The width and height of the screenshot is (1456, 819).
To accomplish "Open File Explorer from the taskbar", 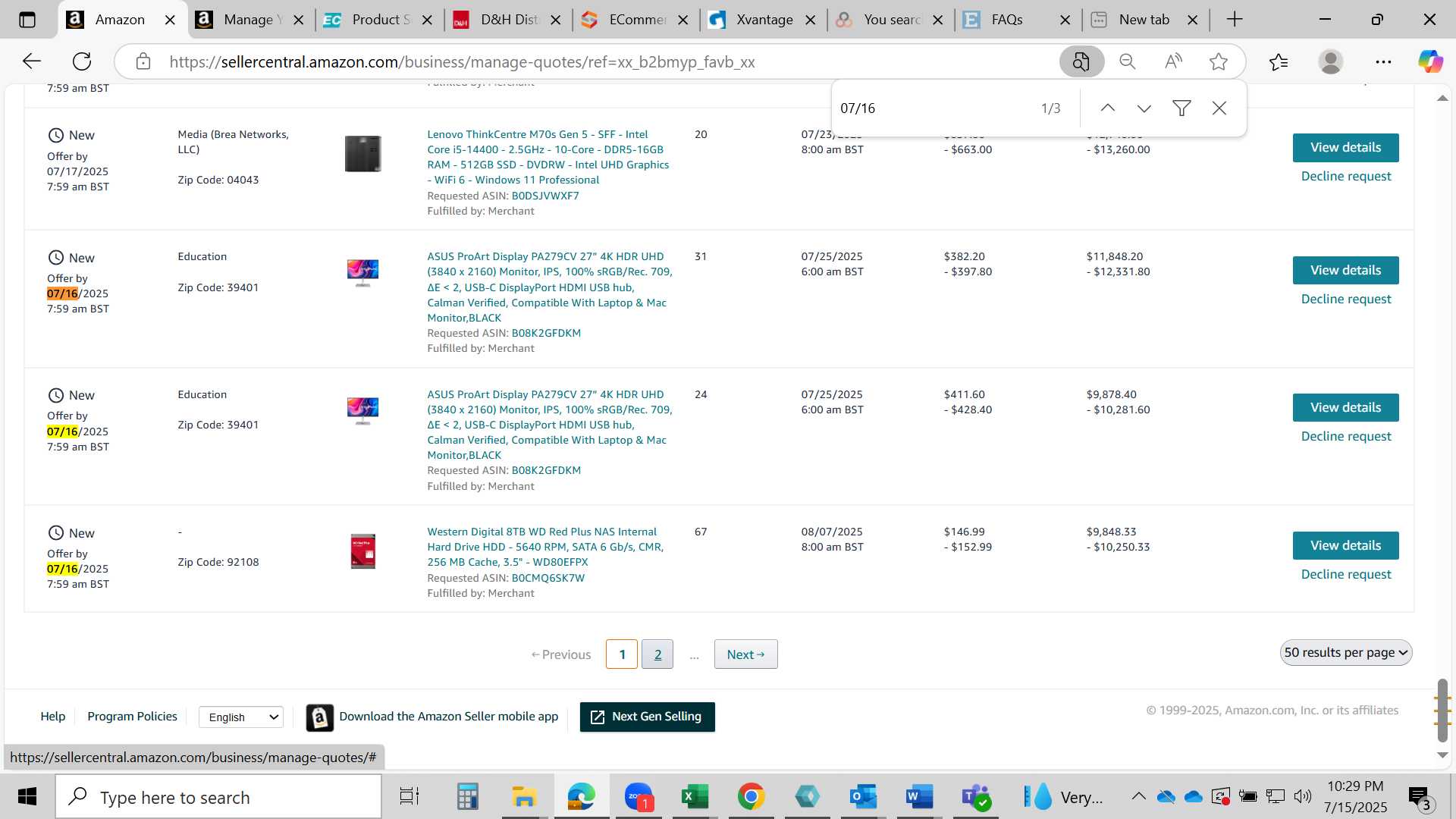I will (x=524, y=797).
